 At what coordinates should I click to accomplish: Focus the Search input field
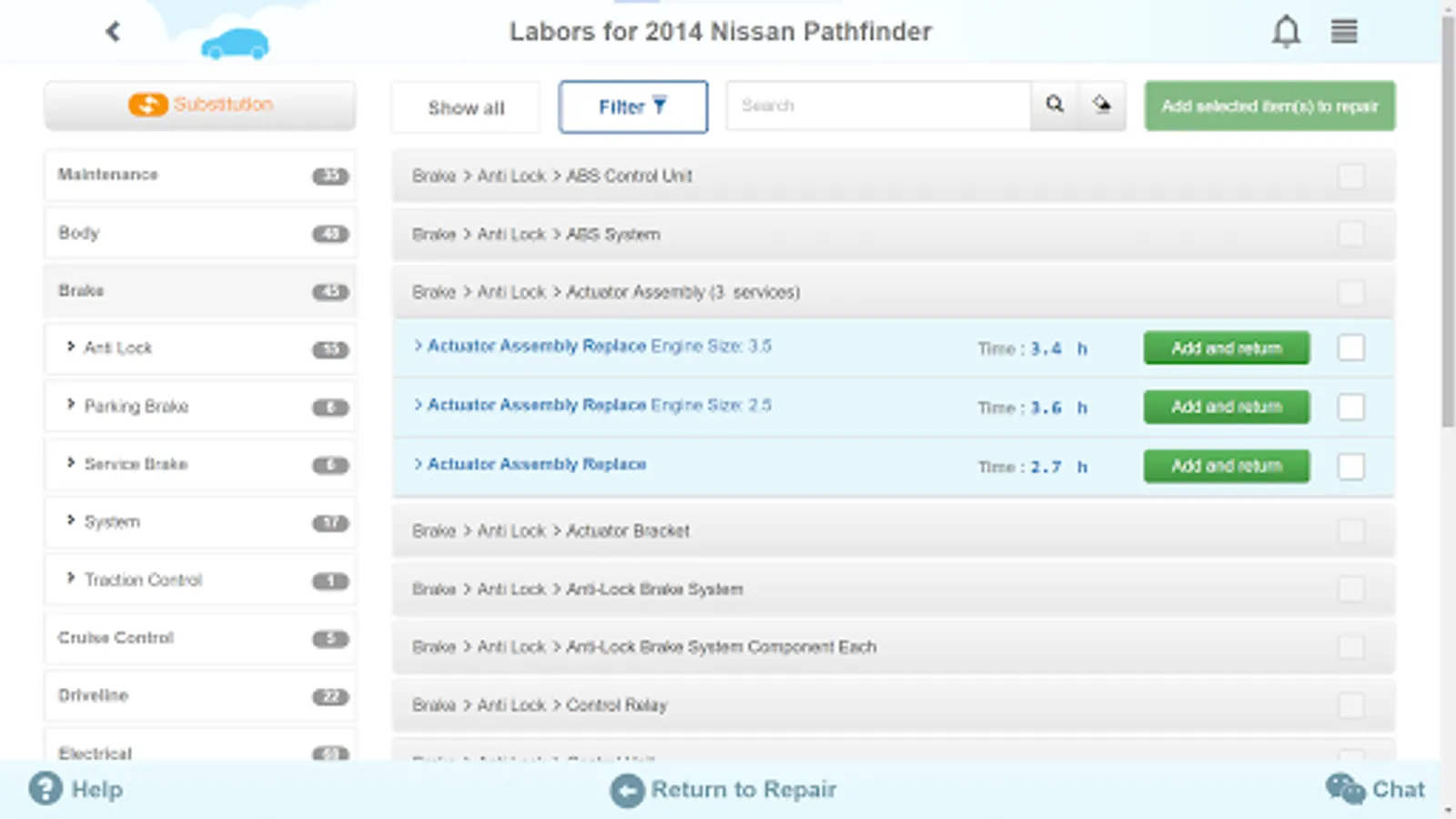pos(878,106)
